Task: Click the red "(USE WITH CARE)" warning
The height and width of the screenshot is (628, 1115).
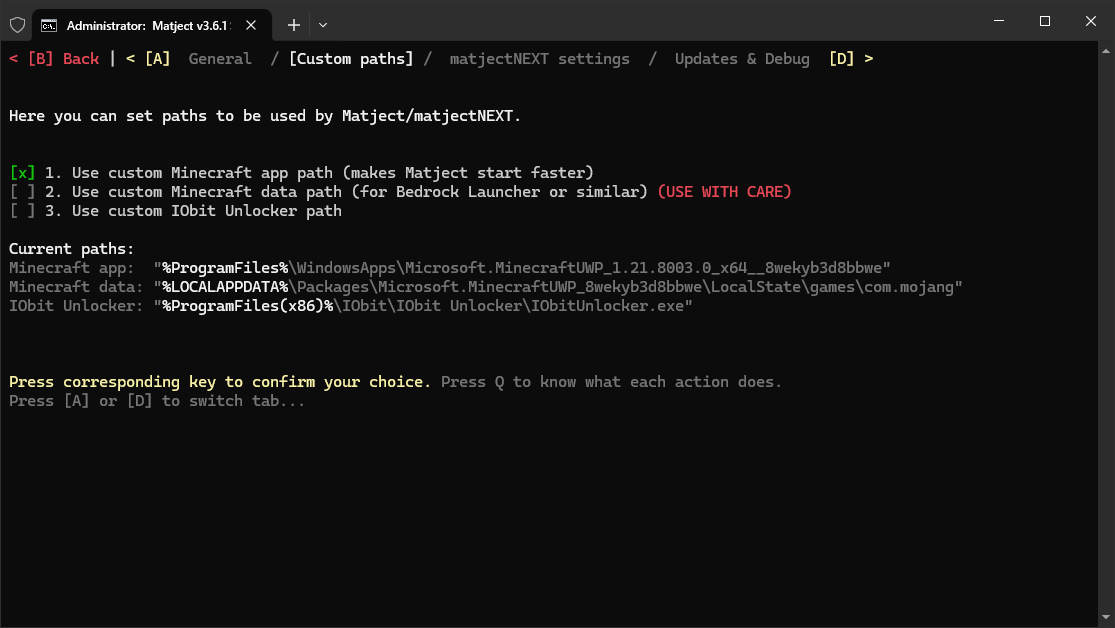Action: coord(724,192)
